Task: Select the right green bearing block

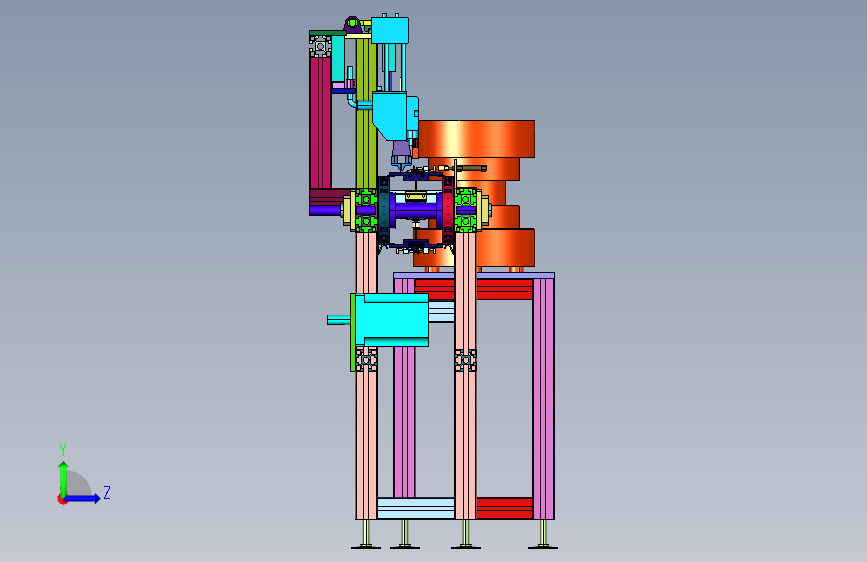Action: pyautogui.click(x=466, y=210)
